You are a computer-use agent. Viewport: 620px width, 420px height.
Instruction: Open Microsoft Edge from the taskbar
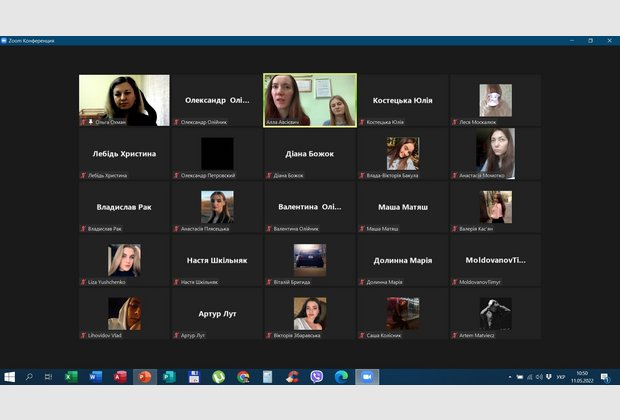341,377
